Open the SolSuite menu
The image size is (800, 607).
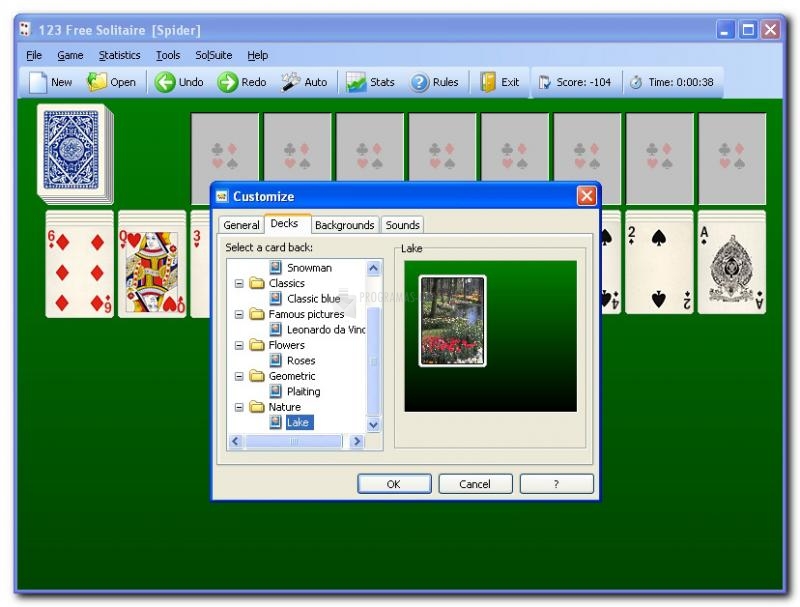(x=214, y=55)
